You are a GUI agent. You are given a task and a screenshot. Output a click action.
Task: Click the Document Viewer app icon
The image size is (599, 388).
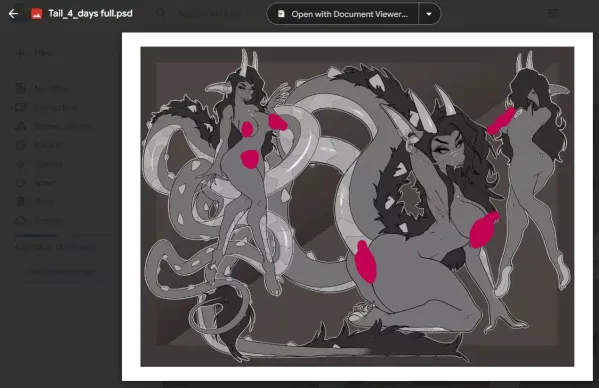pyautogui.click(x=281, y=14)
